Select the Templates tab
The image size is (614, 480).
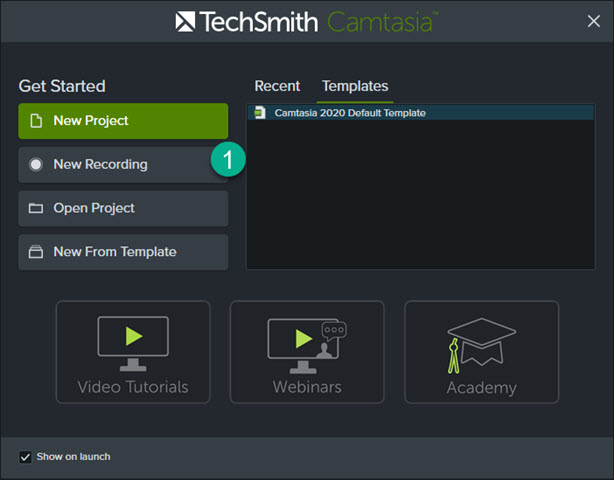click(x=355, y=86)
